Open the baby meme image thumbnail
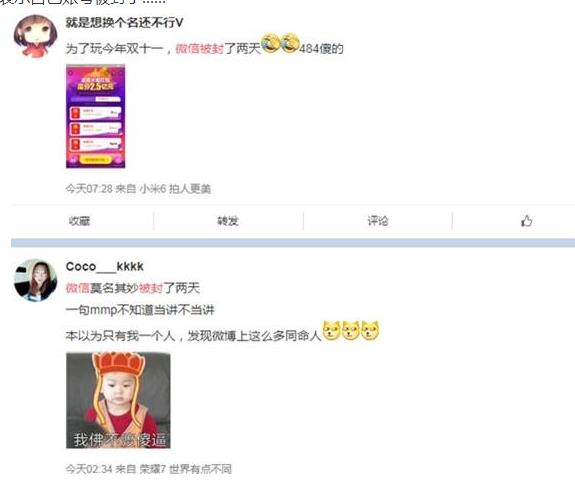 click(x=118, y=400)
